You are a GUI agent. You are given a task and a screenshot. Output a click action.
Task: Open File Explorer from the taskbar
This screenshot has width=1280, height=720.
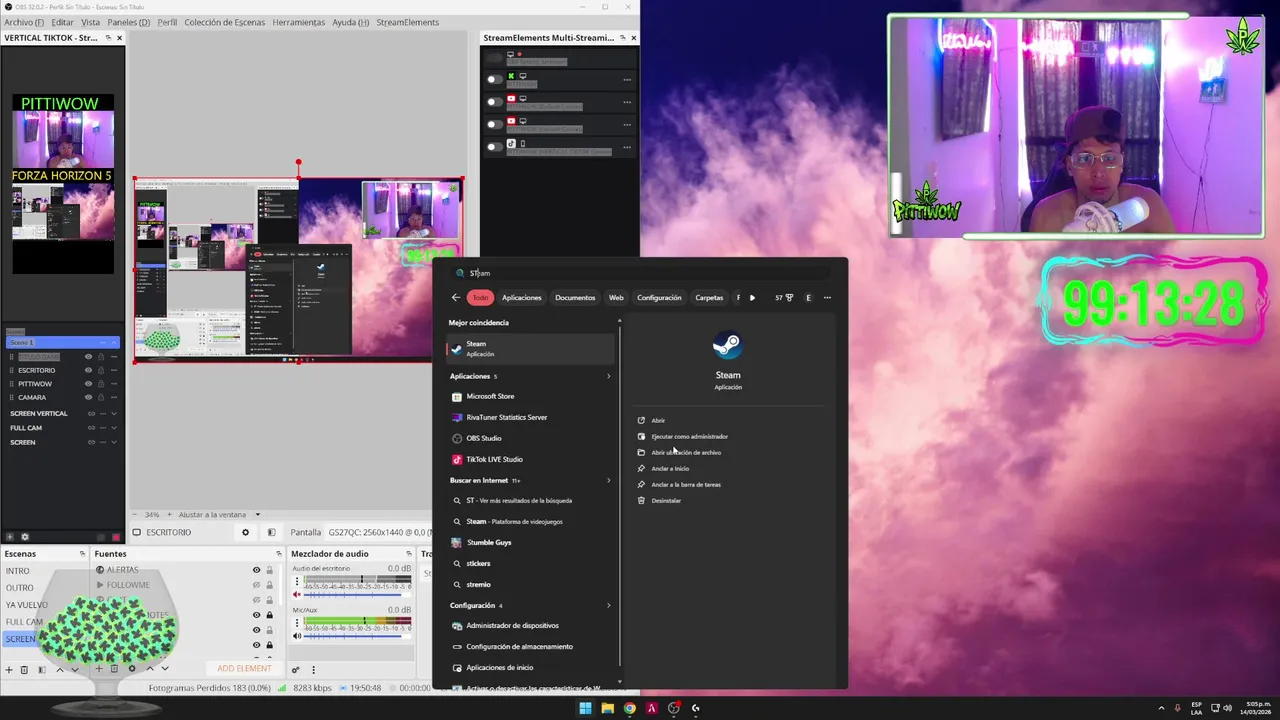pos(607,708)
